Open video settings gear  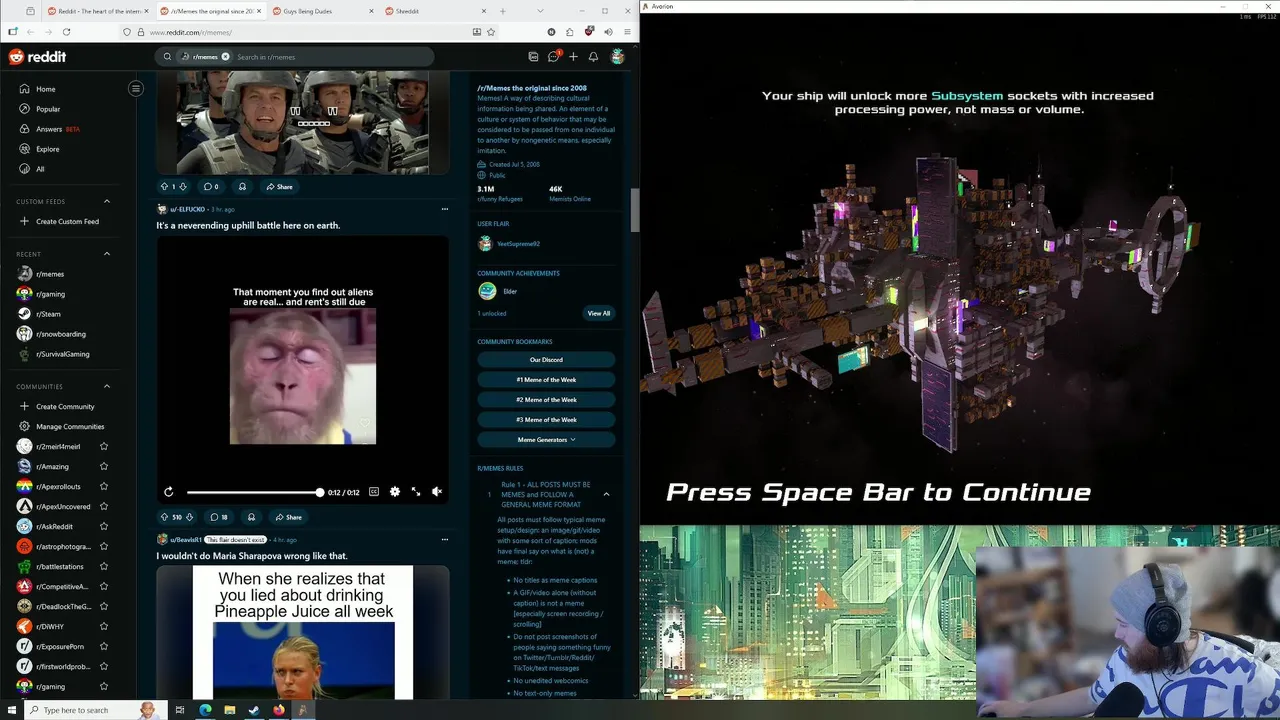click(395, 492)
